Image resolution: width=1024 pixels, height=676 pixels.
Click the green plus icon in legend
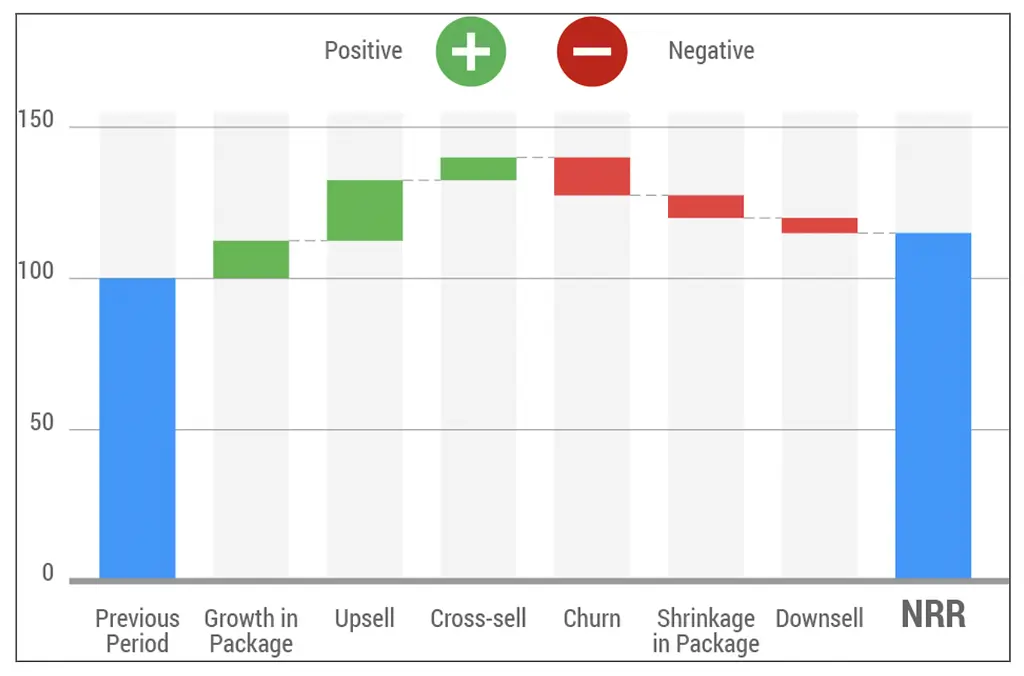[x=471, y=51]
